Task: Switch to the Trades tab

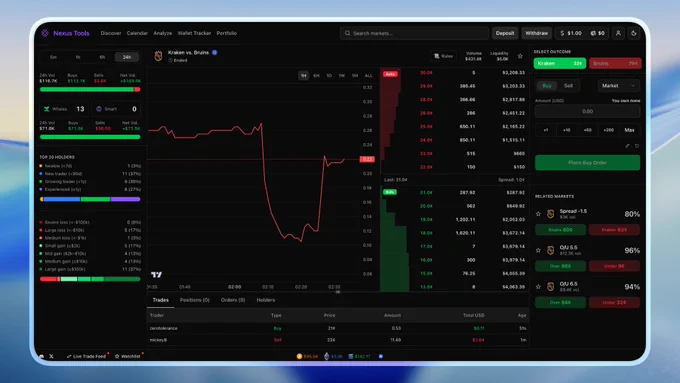Action: [160, 300]
